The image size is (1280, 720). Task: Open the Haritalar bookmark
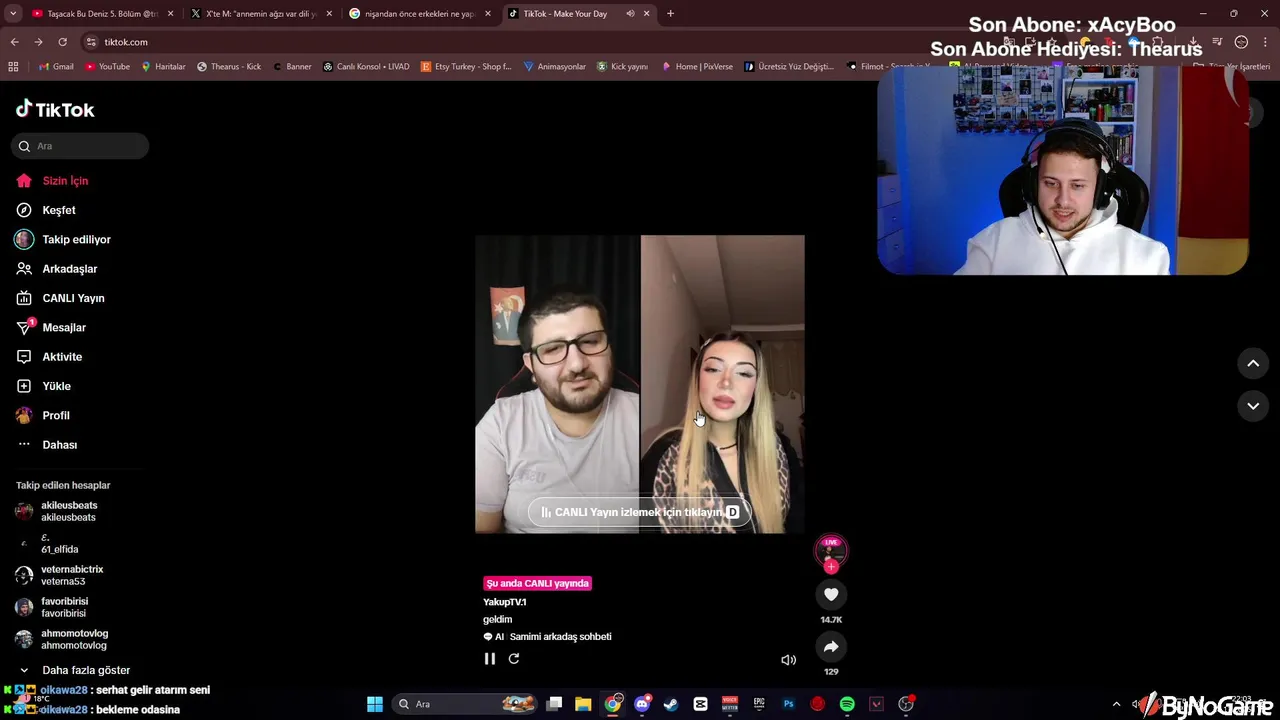pyautogui.click(x=163, y=67)
